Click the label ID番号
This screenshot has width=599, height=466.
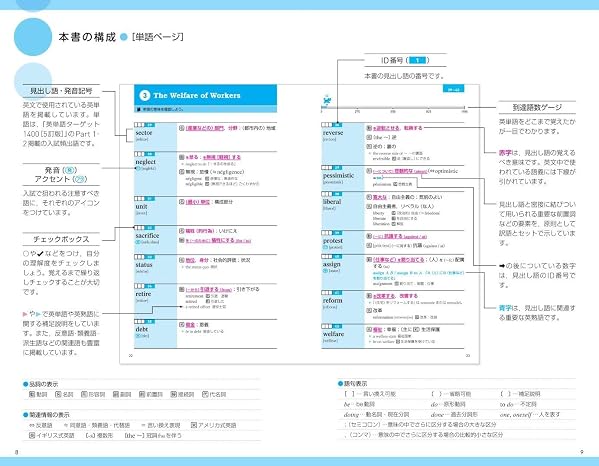click(x=392, y=60)
